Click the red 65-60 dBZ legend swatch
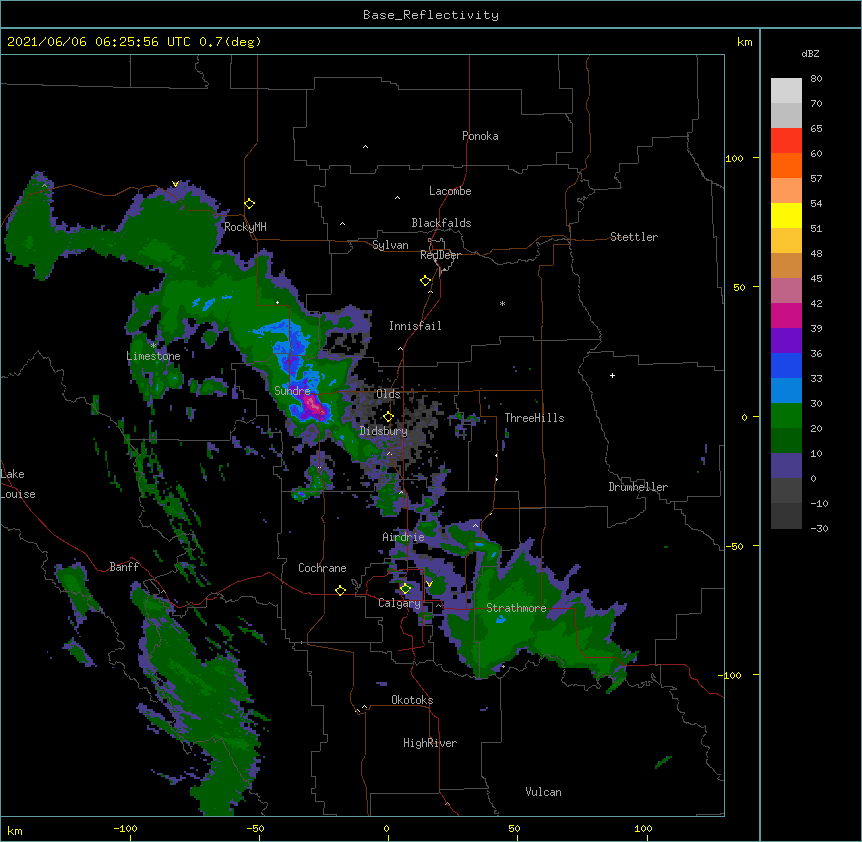862x842 pixels. coord(786,141)
